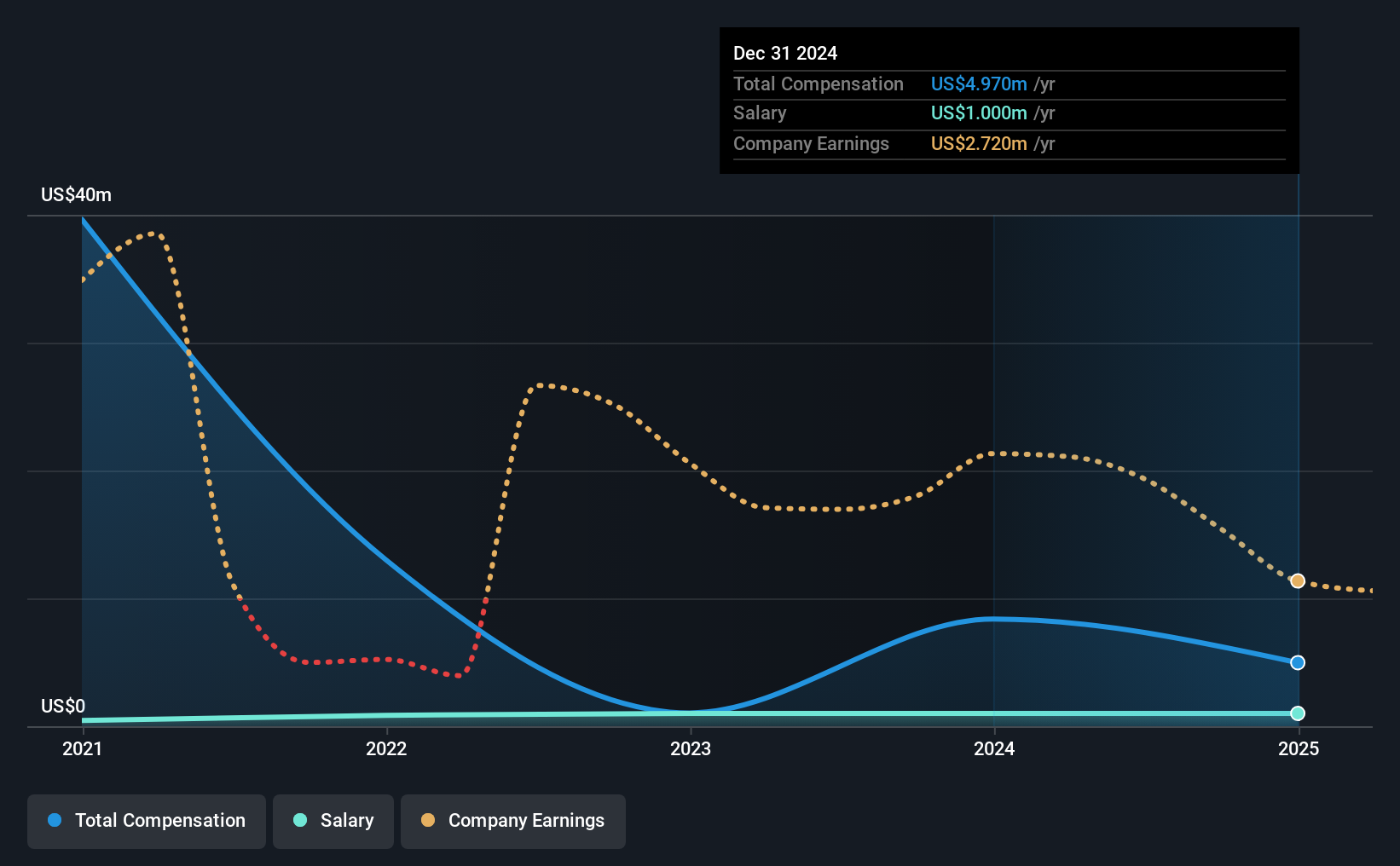This screenshot has height=866, width=1400.
Task: Click the 2021 x-axis label
Action: point(82,748)
